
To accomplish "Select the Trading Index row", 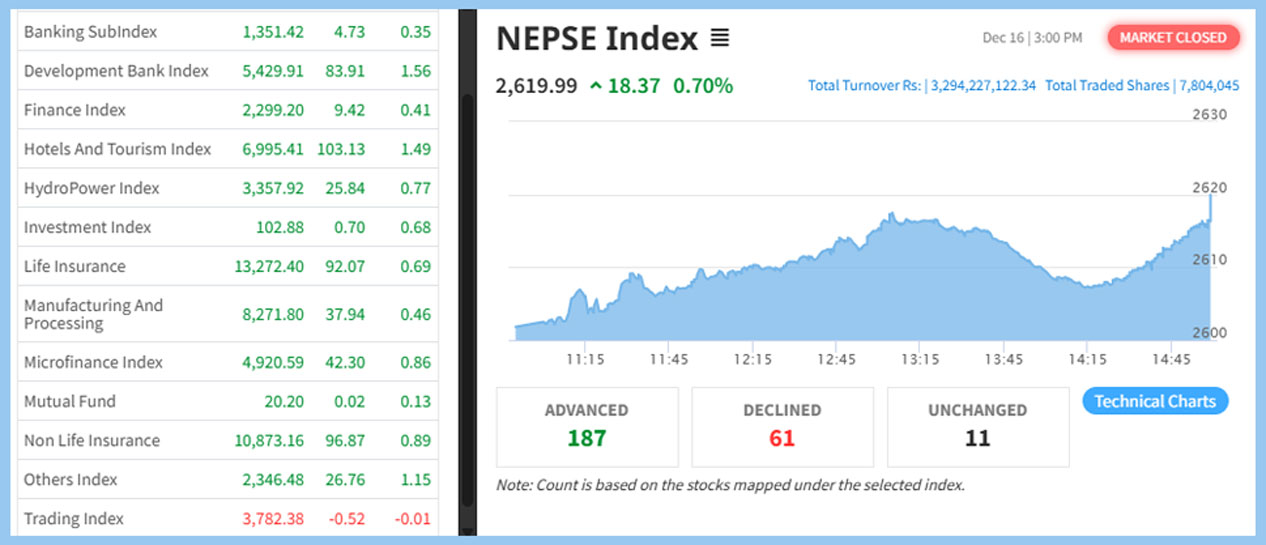I will pyautogui.click(x=74, y=518).
